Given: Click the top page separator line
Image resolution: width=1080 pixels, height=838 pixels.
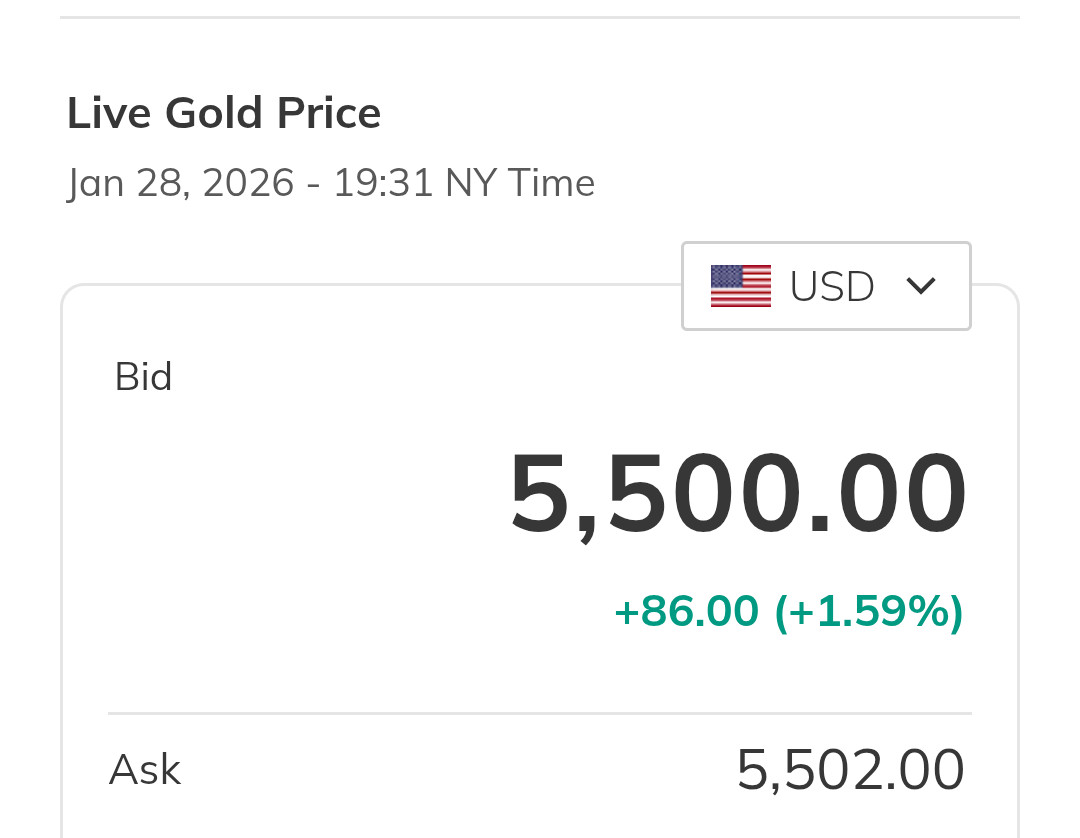Looking at the screenshot, I should (540, 17).
